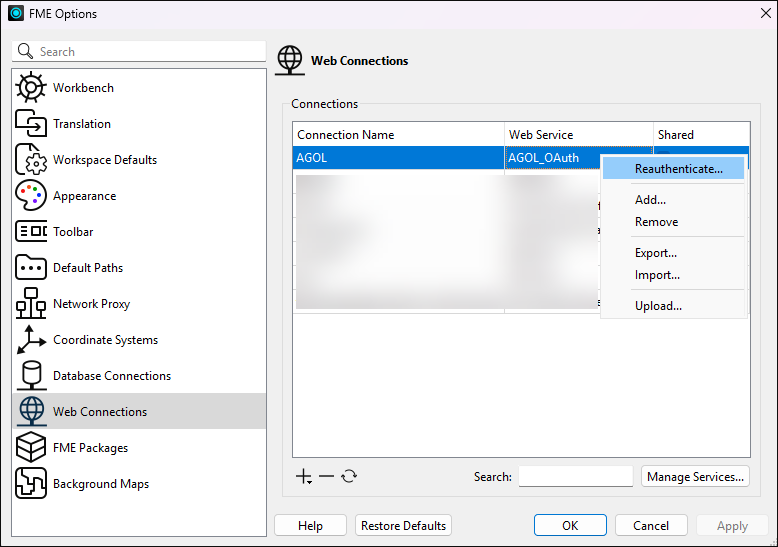Open the Database Connections label
778x547 pixels.
click(x=112, y=376)
